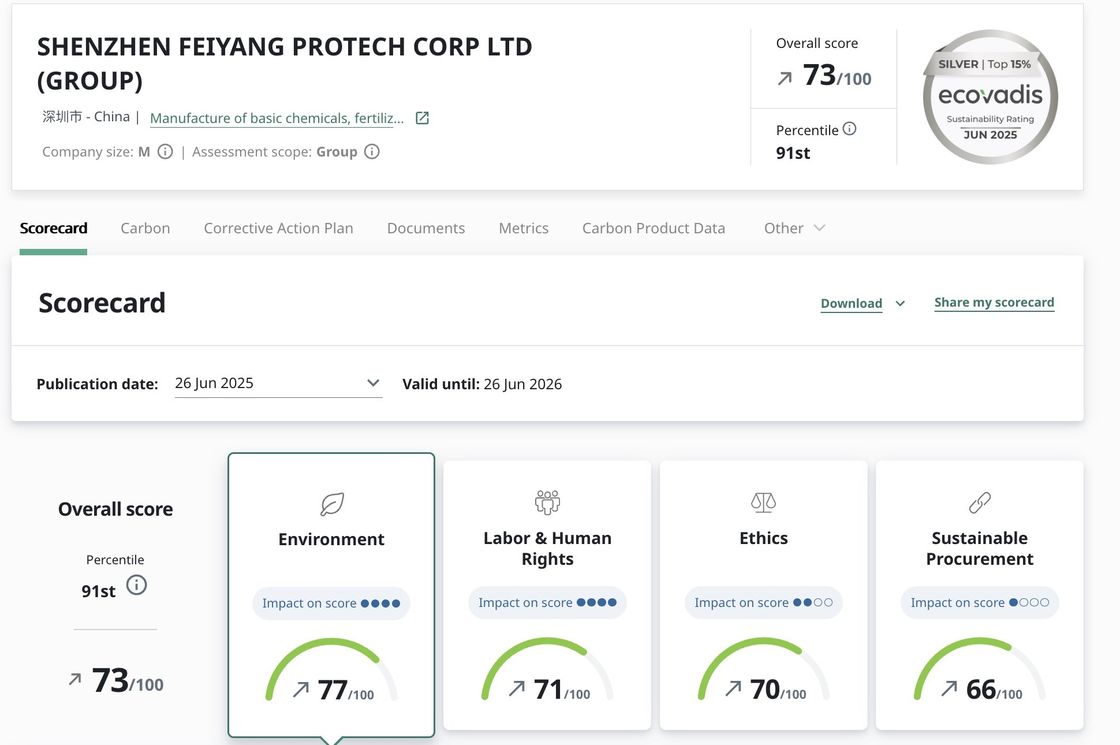
Task: Click the EcoVadis Silver medal badge
Action: 989,97
